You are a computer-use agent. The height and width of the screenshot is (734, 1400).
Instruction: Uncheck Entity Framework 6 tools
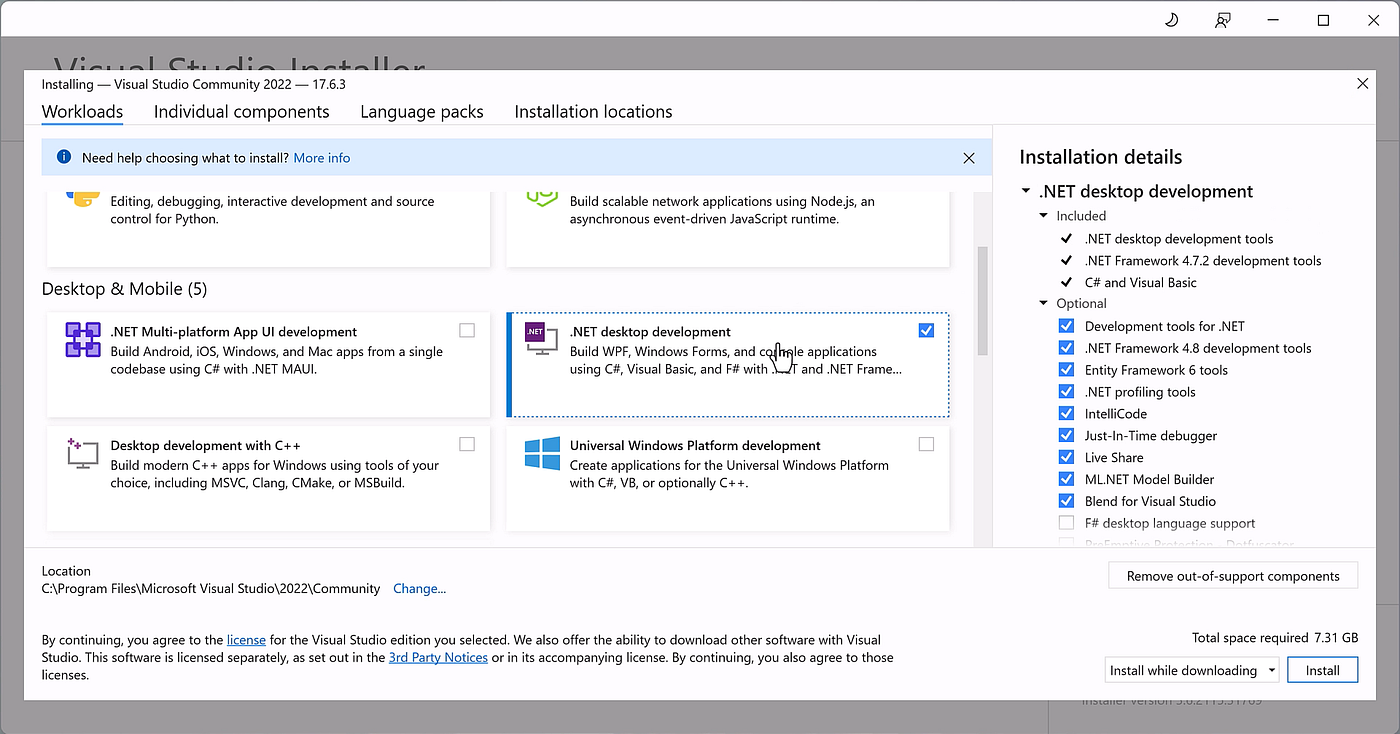coord(1066,370)
